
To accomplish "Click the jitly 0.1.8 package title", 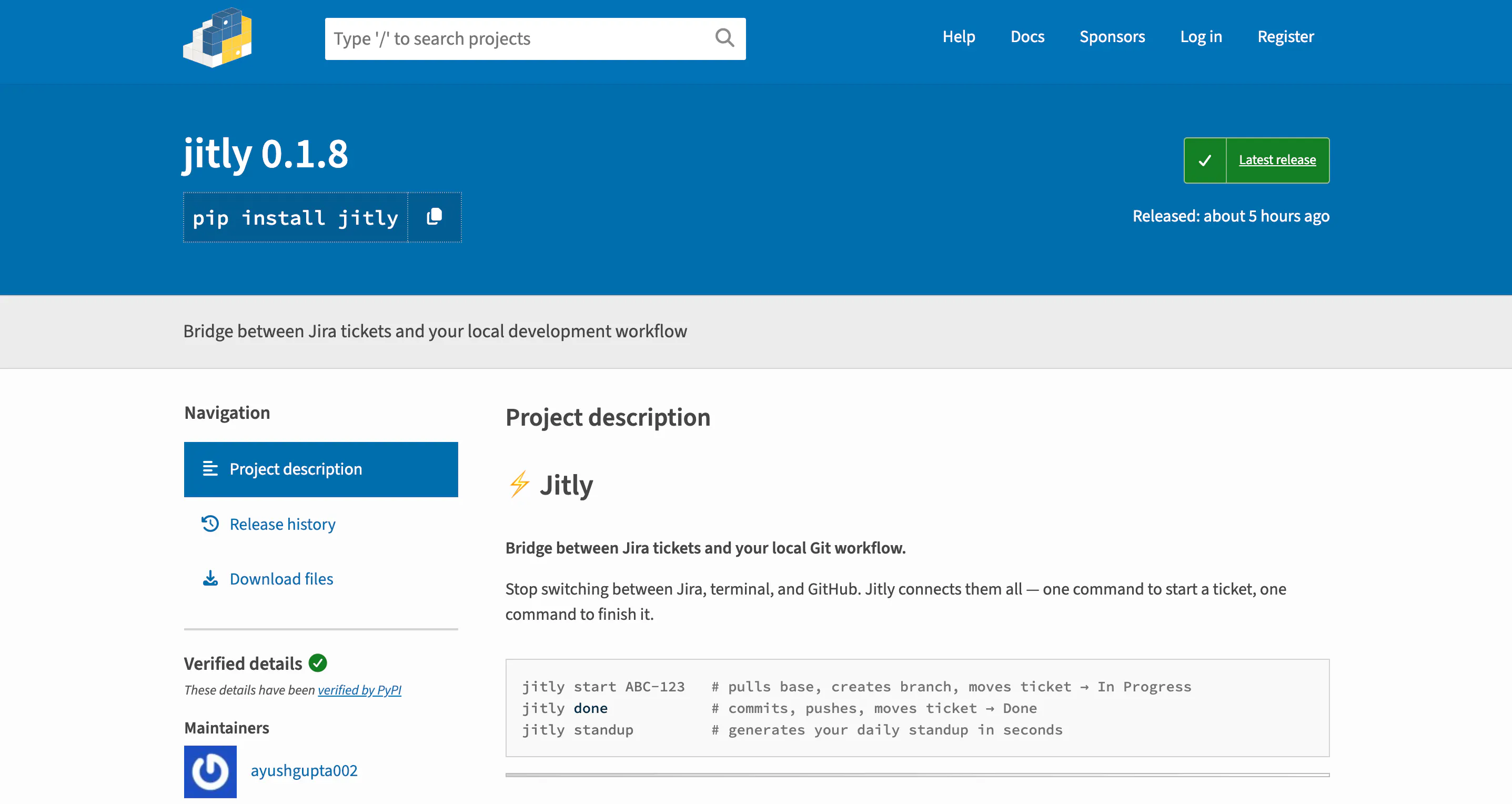I will coord(265,154).
